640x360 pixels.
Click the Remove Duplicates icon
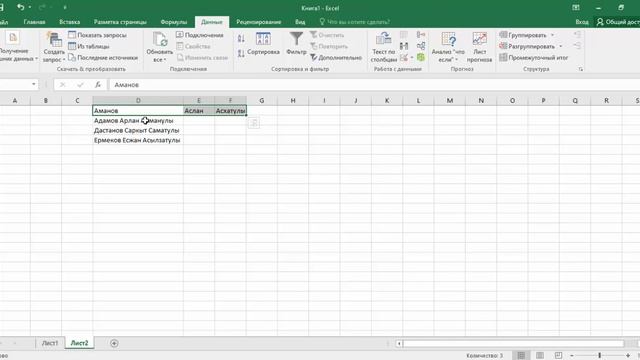coord(404,46)
